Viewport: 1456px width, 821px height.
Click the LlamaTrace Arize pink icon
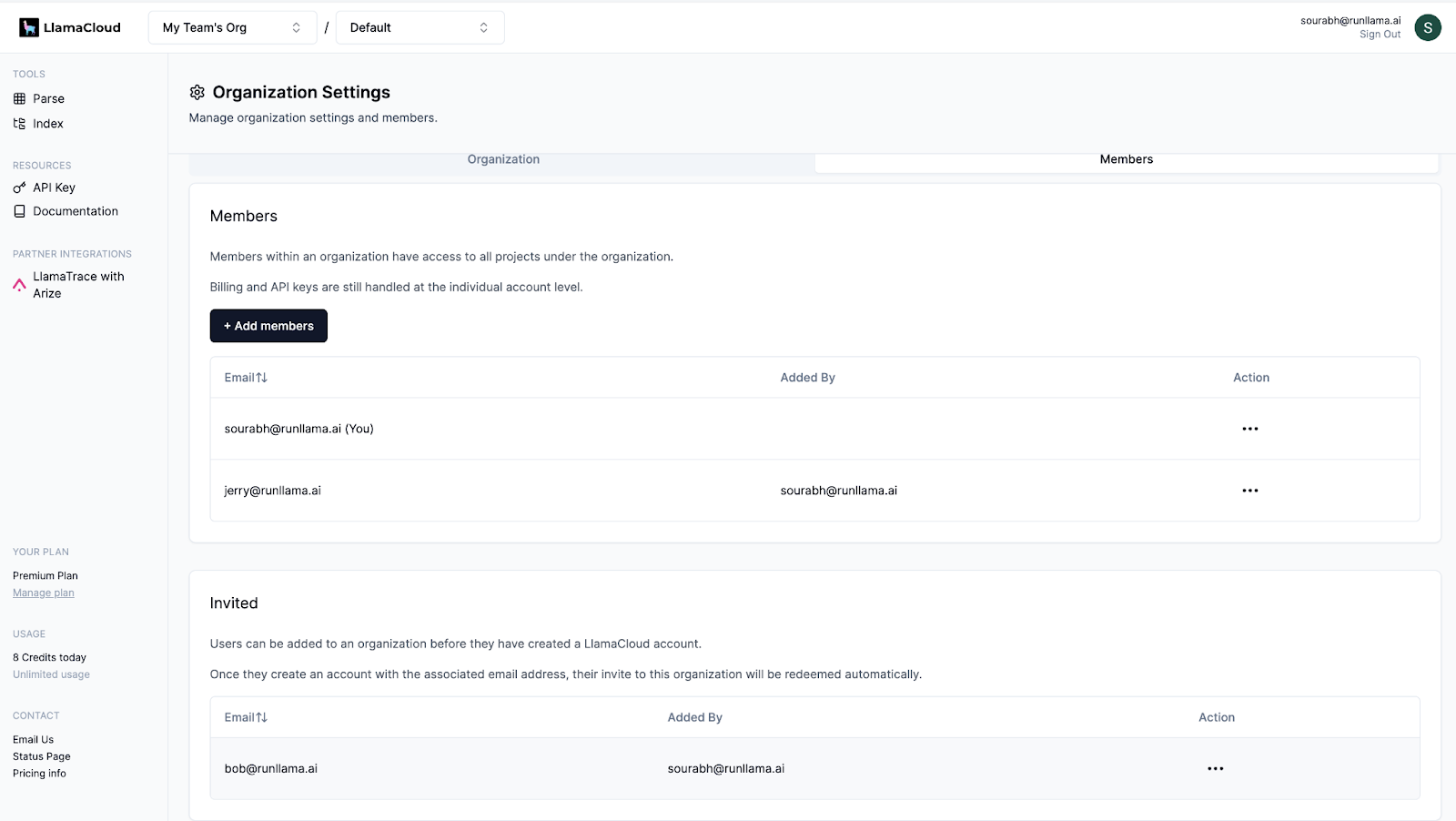[19, 285]
